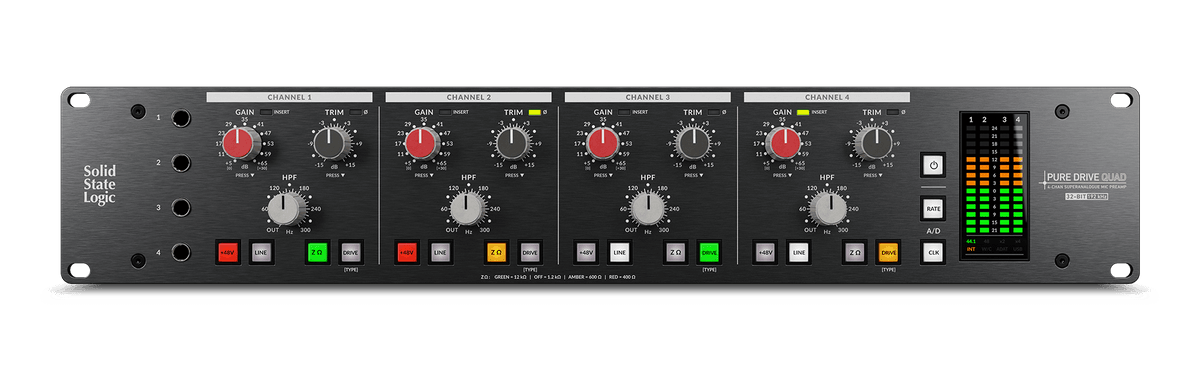Screen dimensions: 1200x383
Task: Click Channel 2 amber Z Ω button
Action: click(x=496, y=253)
